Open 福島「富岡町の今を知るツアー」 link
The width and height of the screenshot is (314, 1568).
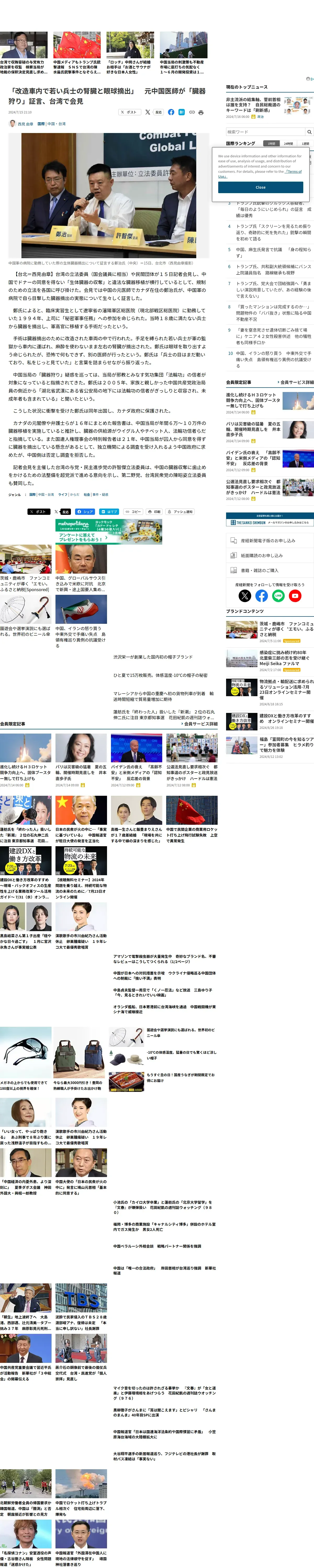click(x=286, y=745)
